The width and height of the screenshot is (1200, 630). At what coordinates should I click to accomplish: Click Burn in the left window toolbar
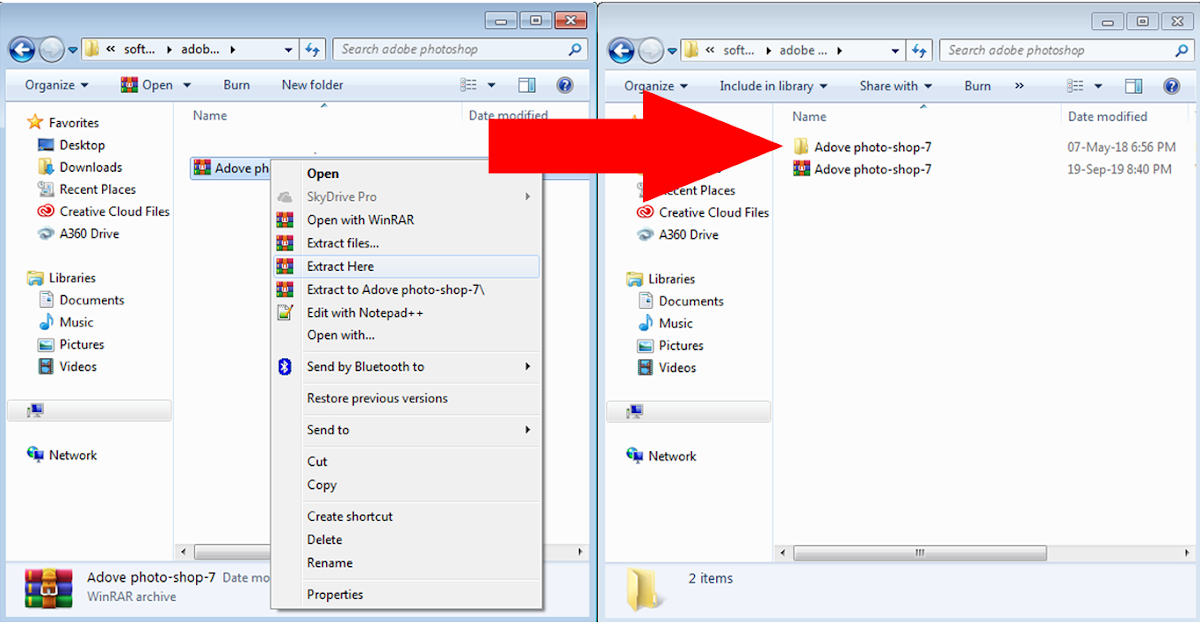point(237,85)
